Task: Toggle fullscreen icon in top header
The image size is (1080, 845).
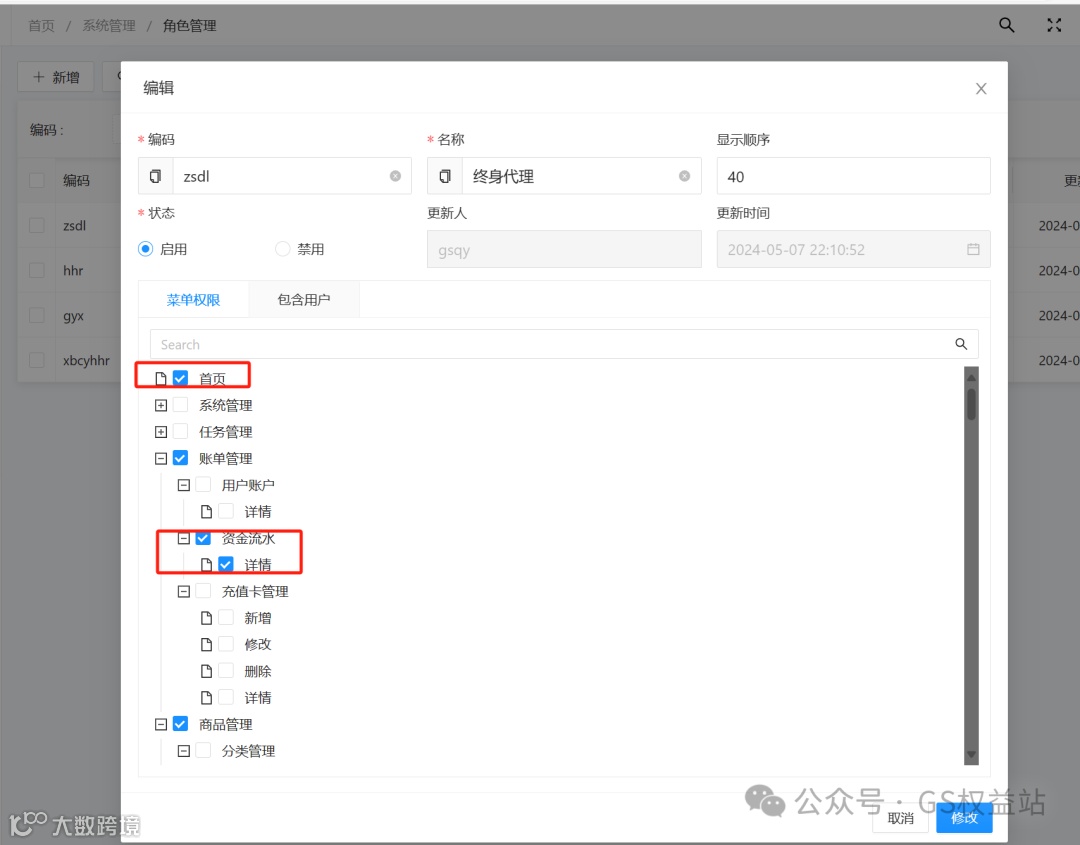Action: pos(1054,25)
